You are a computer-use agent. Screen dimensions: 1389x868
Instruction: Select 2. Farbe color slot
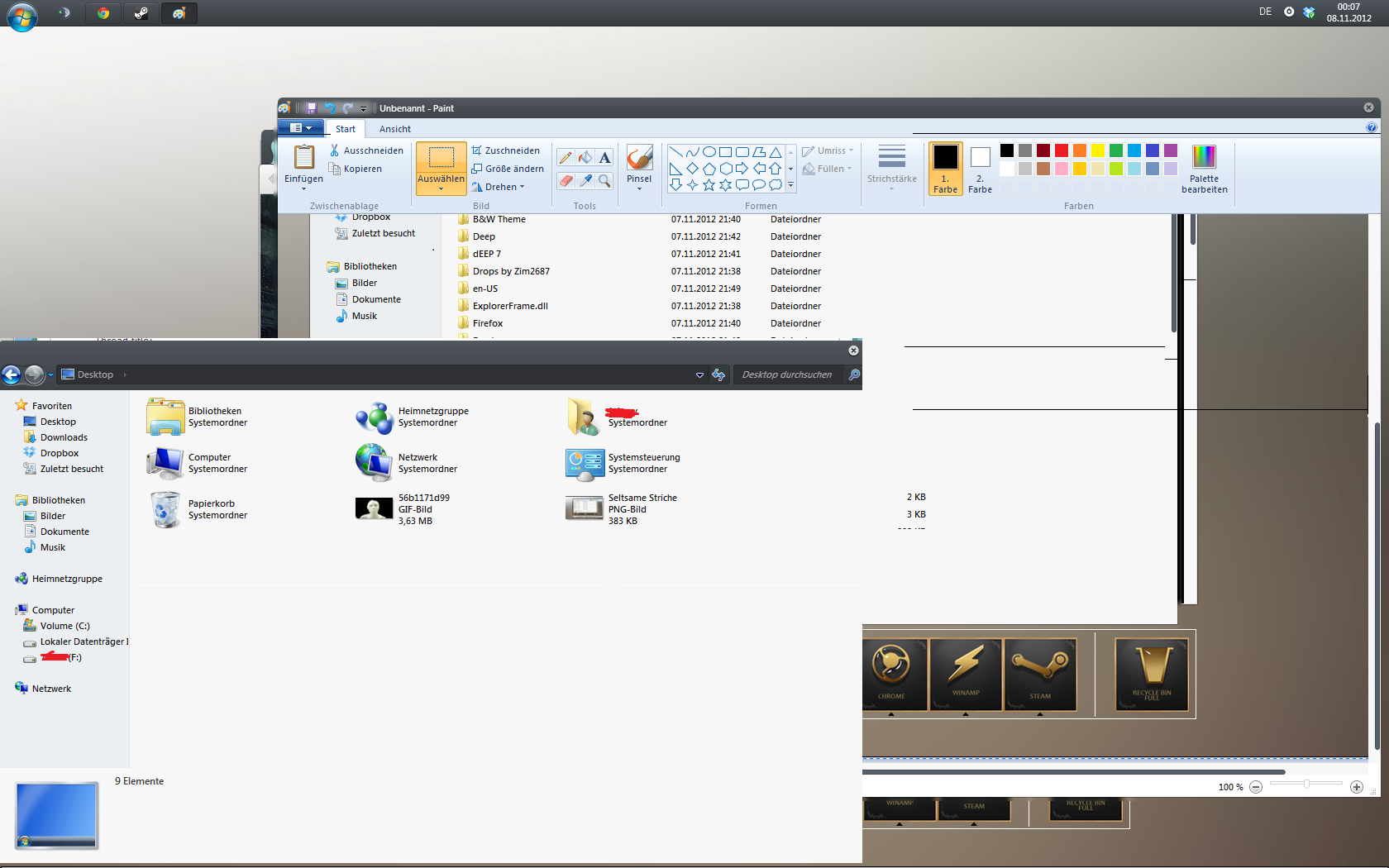click(x=980, y=169)
